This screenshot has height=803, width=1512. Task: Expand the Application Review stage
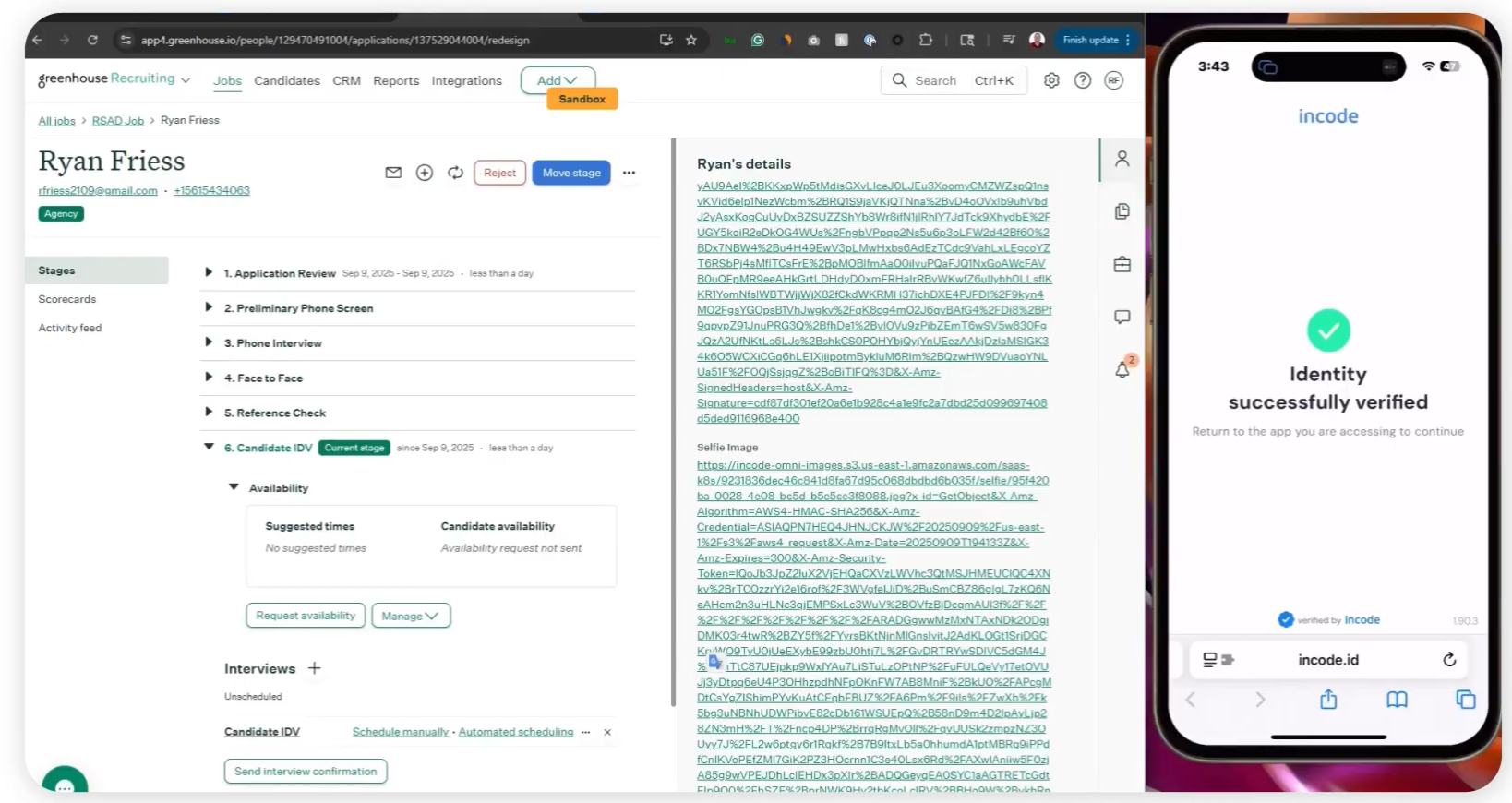pyautogui.click(x=209, y=272)
